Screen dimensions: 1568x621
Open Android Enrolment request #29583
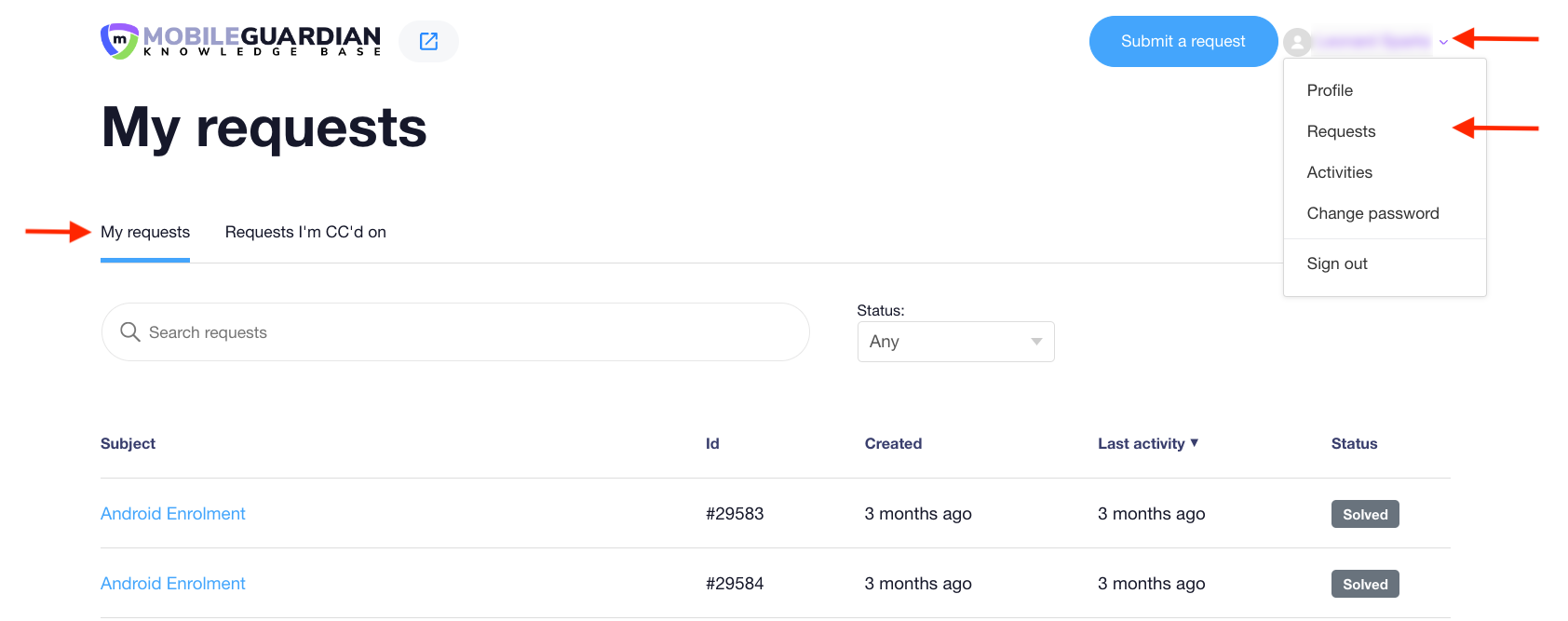[173, 514]
